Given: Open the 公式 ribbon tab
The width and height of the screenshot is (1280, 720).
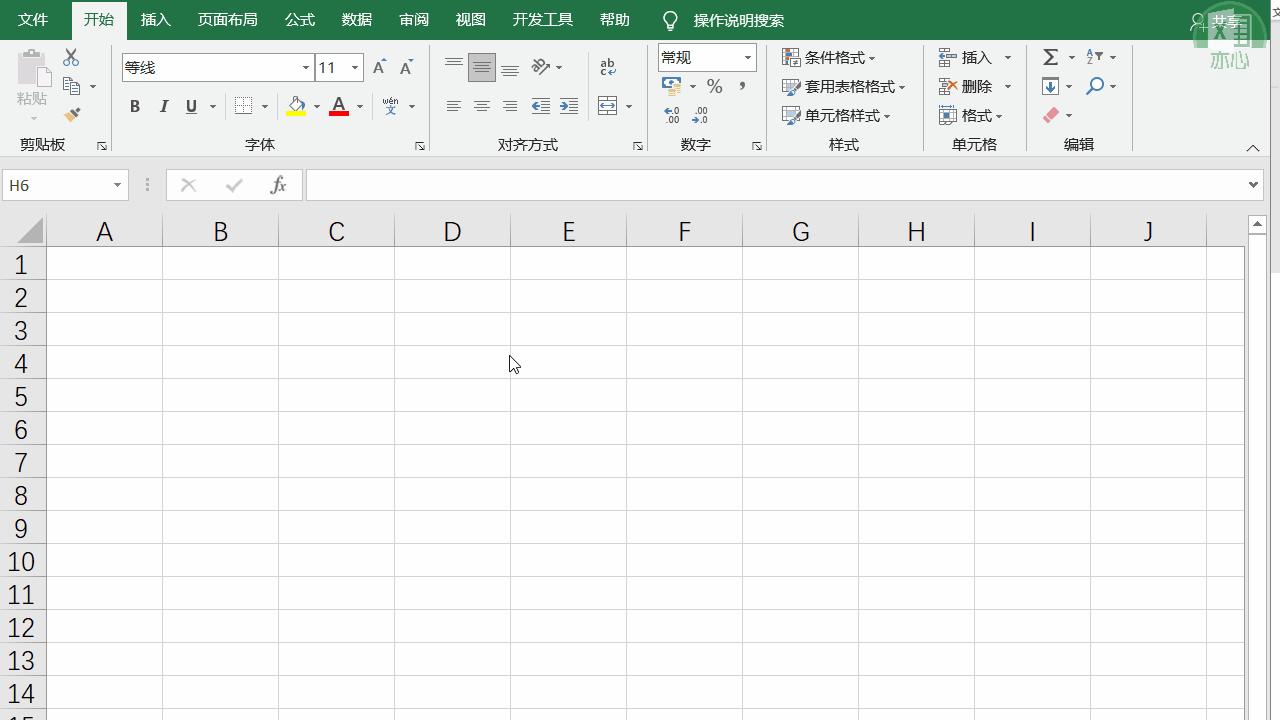Looking at the screenshot, I should tap(300, 20).
